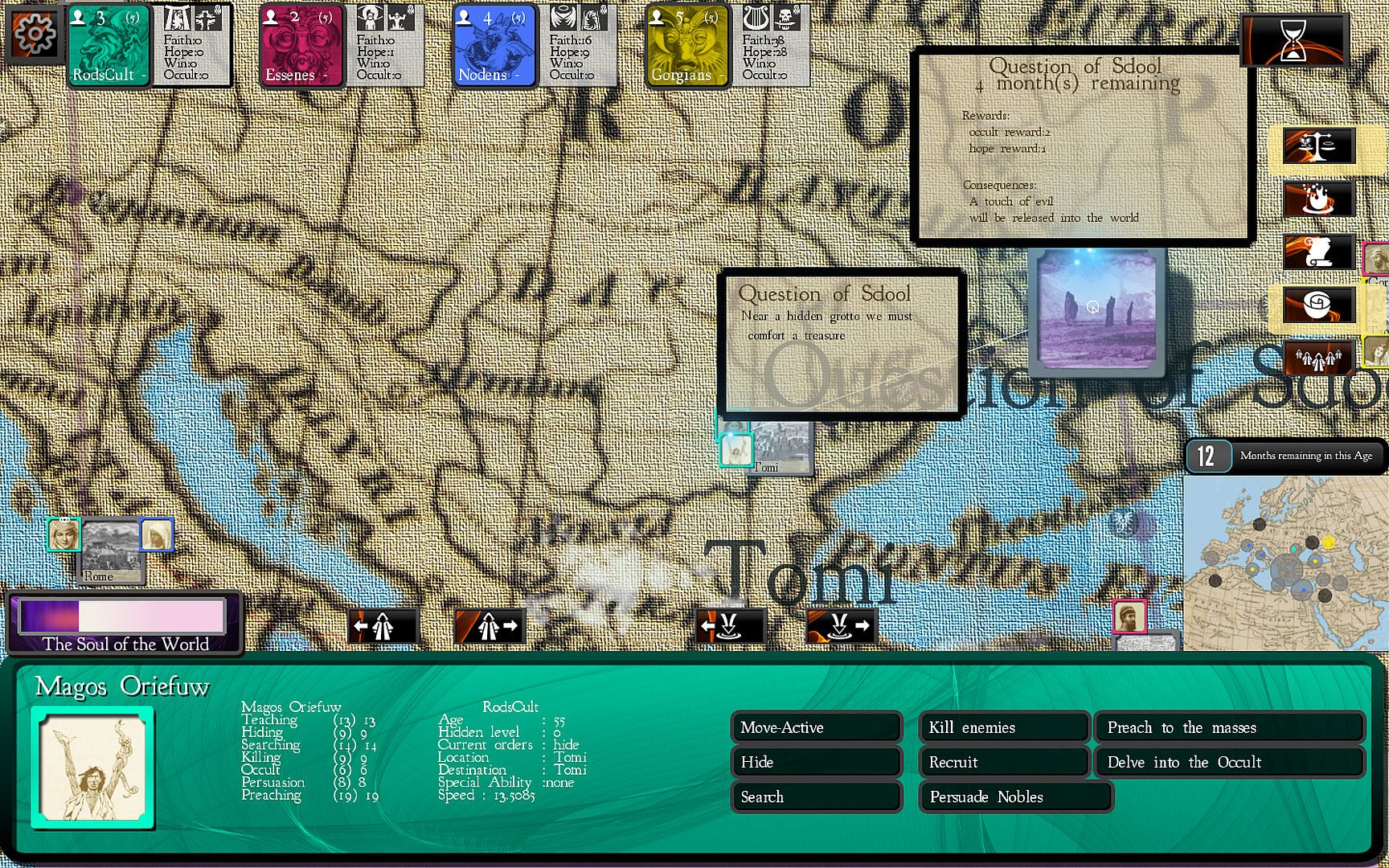Click the Europe minimap
The height and width of the screenshot is (868, 1389).
click(1285, 563)
